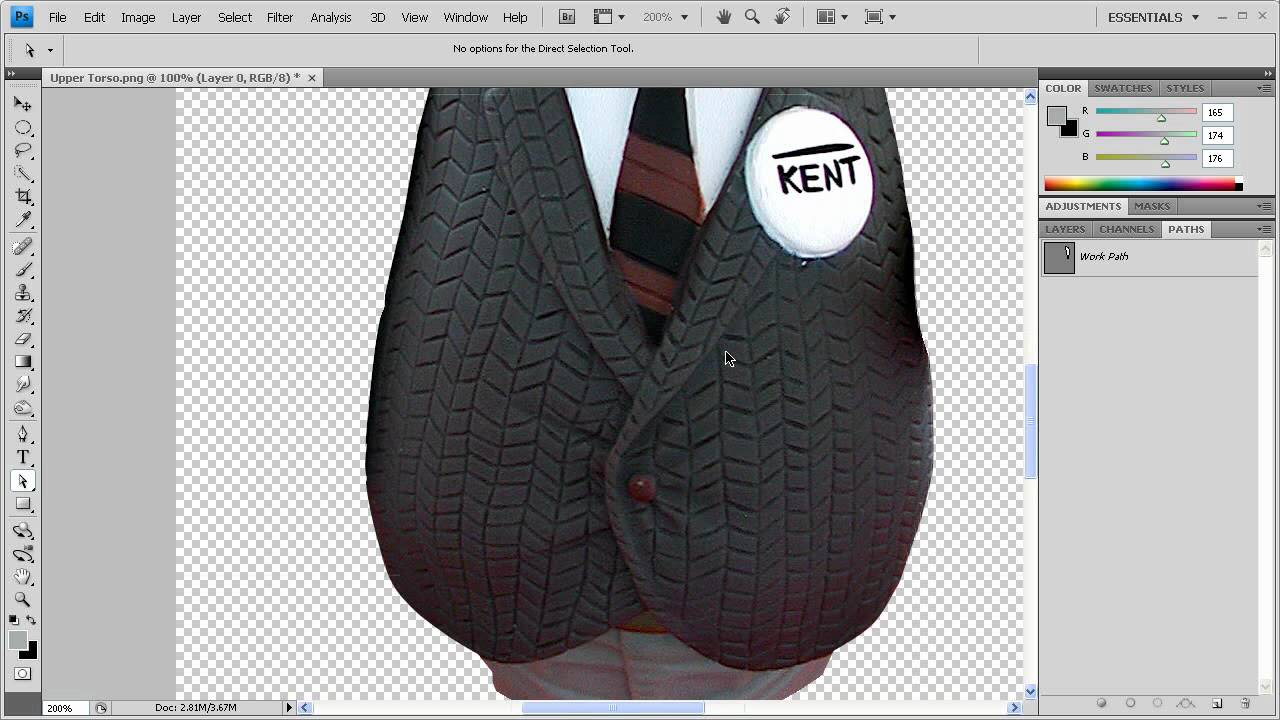Image resolution: width=1280 pixels, height=720 pixels.
Task: Select the Crop tool
Action: click(x=23, y=197)
